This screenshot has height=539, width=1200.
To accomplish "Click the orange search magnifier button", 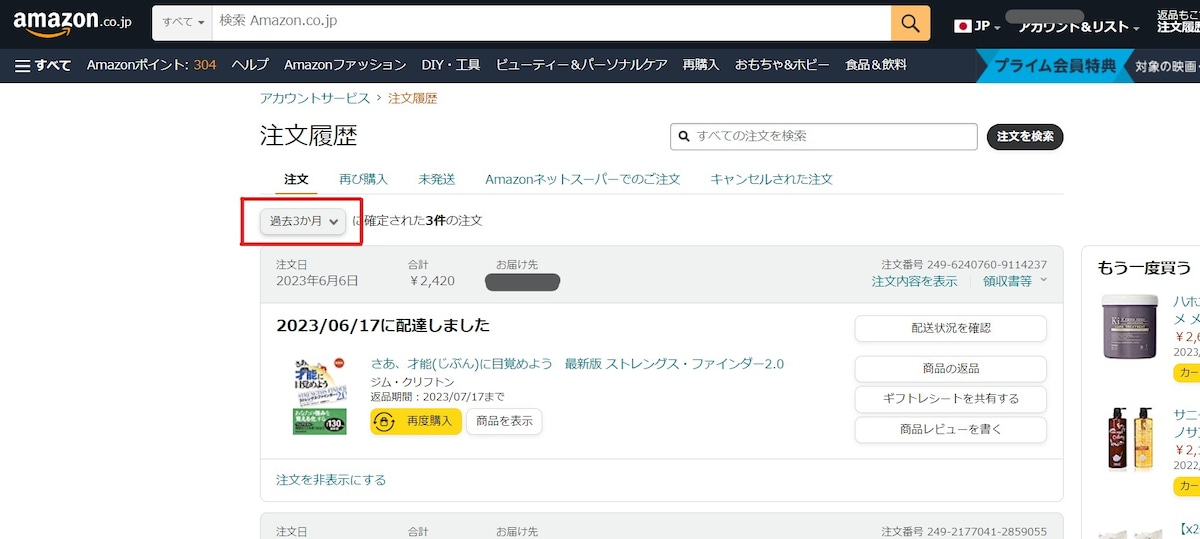I will tap(910, 22).
